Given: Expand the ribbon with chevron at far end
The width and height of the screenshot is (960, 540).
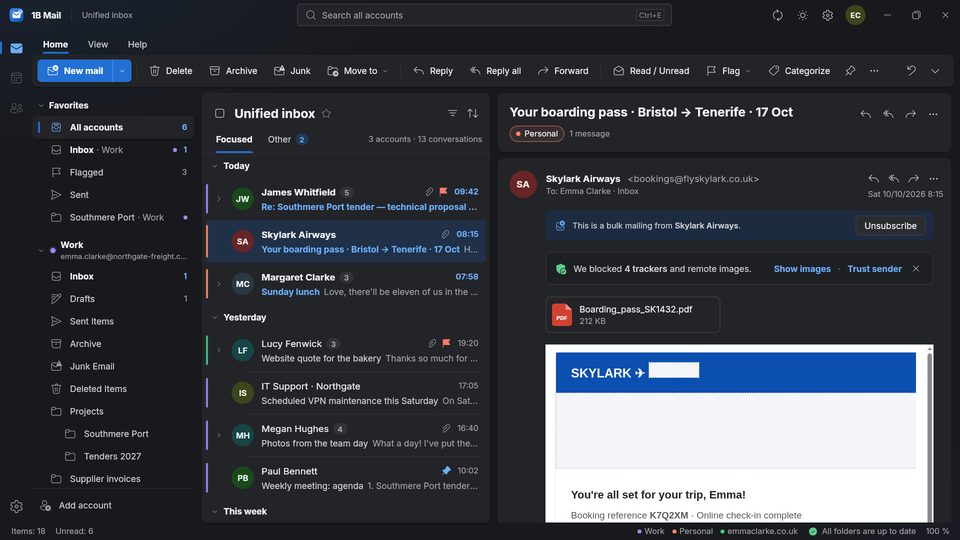Looking at the screenshot, I should point(935,71).
